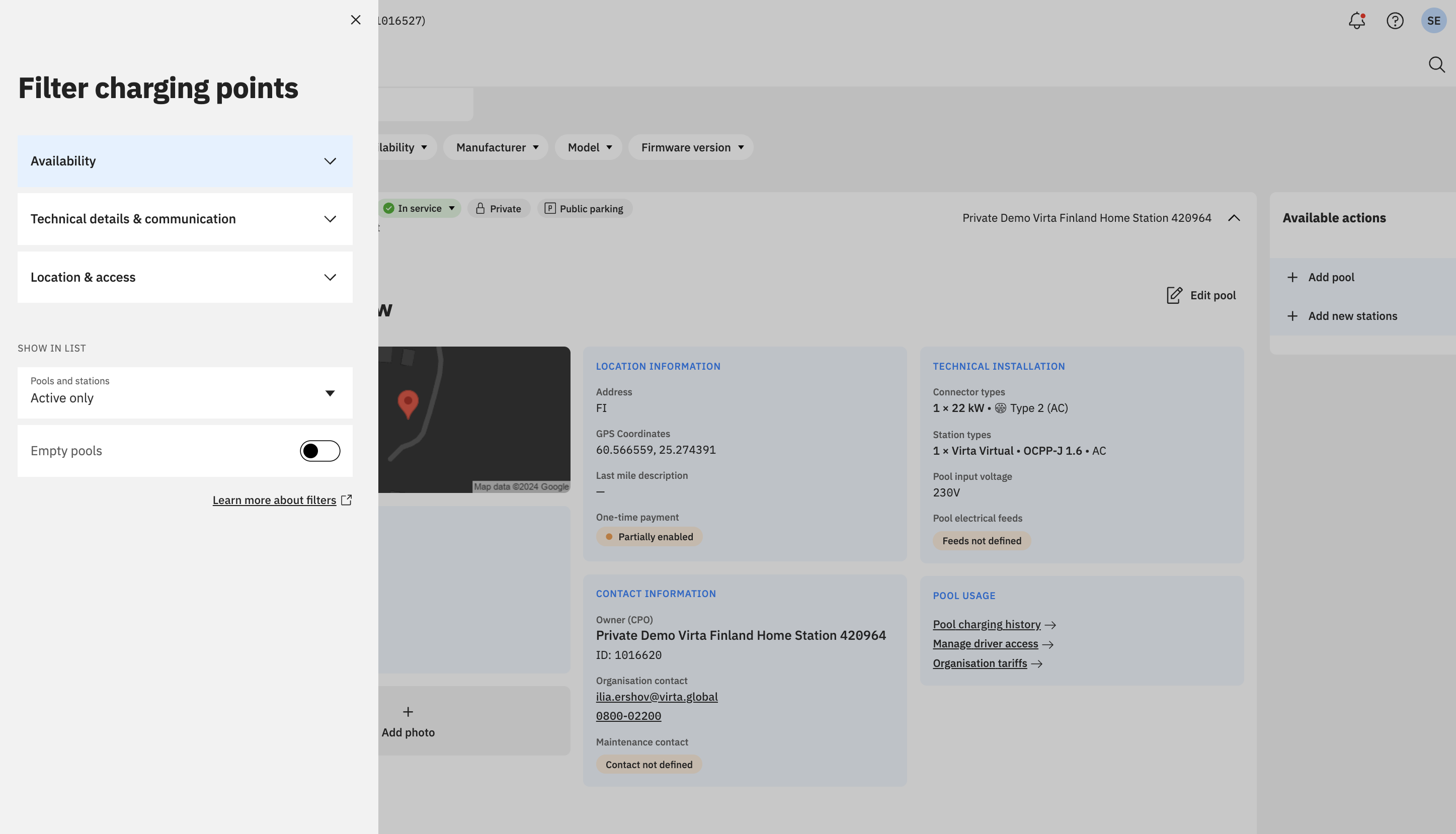Expand the Availability filter section
The height and width of the screenshot is (834, 1456).
coord(185,161)
